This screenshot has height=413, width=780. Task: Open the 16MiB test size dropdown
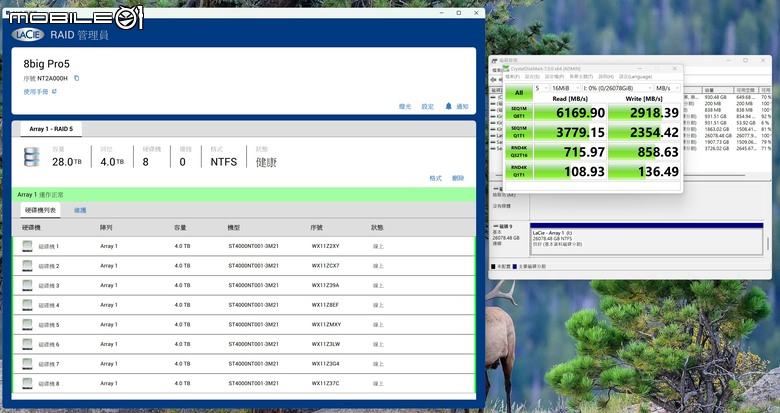[x=565, y=88]
